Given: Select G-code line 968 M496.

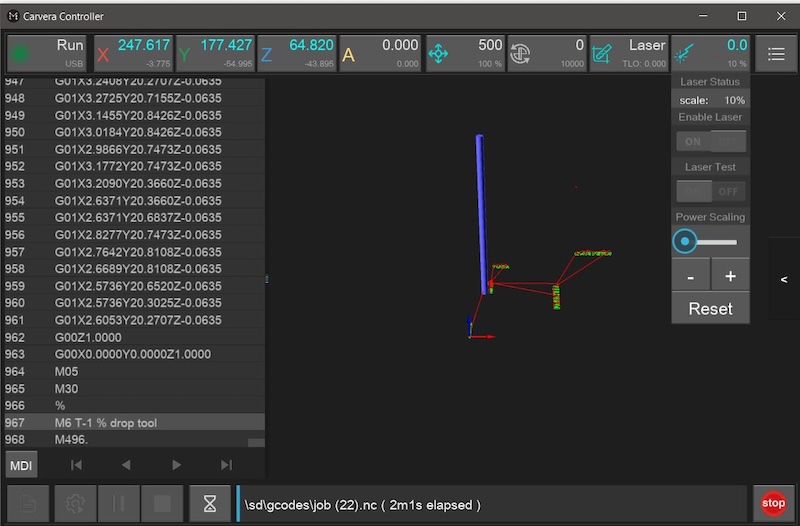Looking at the screenshot, I should 135,440.
